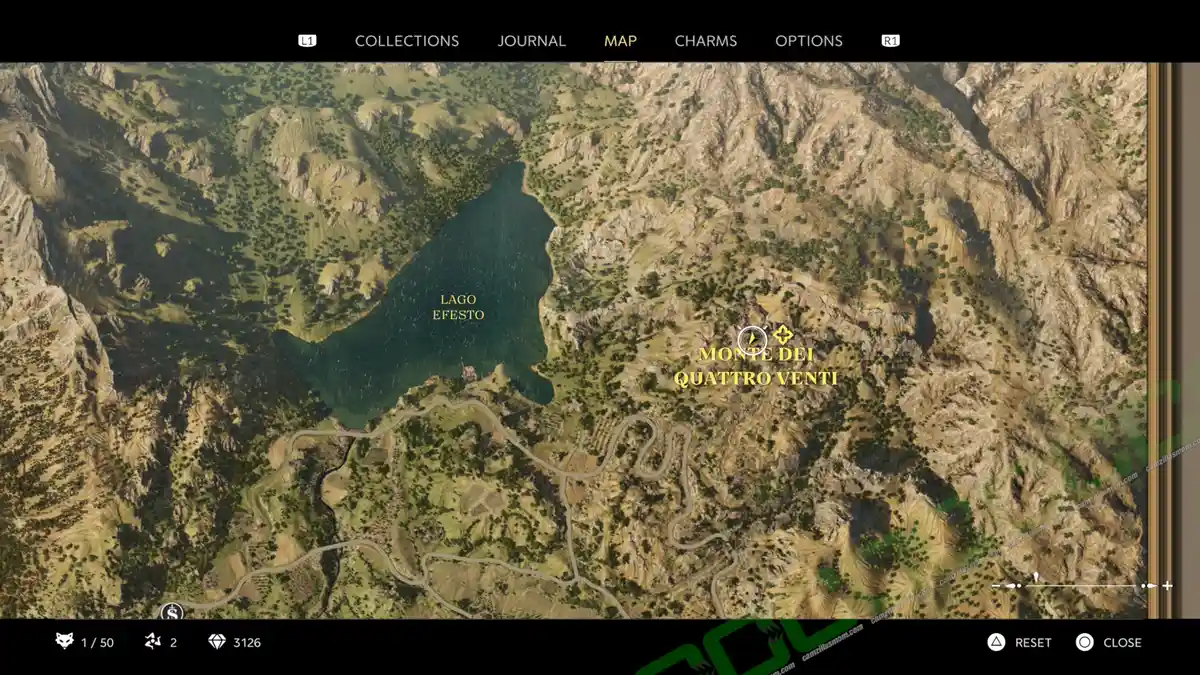
Task: Click the player position compass marker
Action: click(752, 340)
